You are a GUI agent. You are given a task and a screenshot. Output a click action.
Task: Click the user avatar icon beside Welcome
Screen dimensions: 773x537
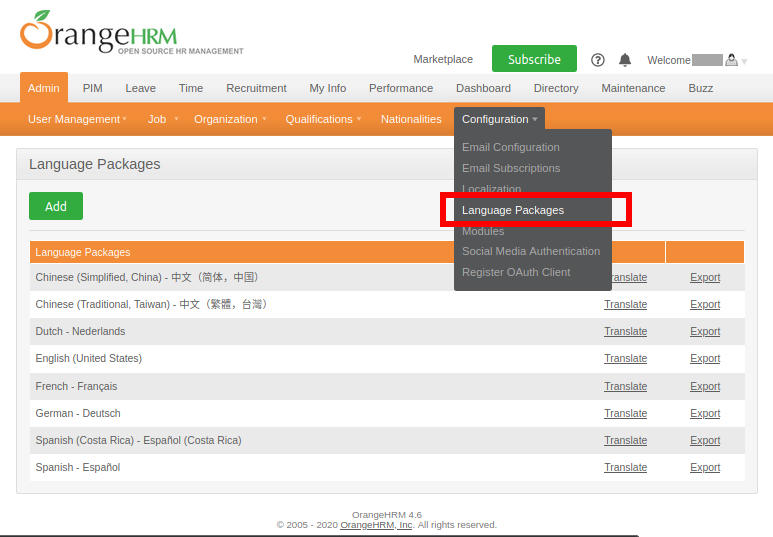pyautogui.click(x=732, y=60)
